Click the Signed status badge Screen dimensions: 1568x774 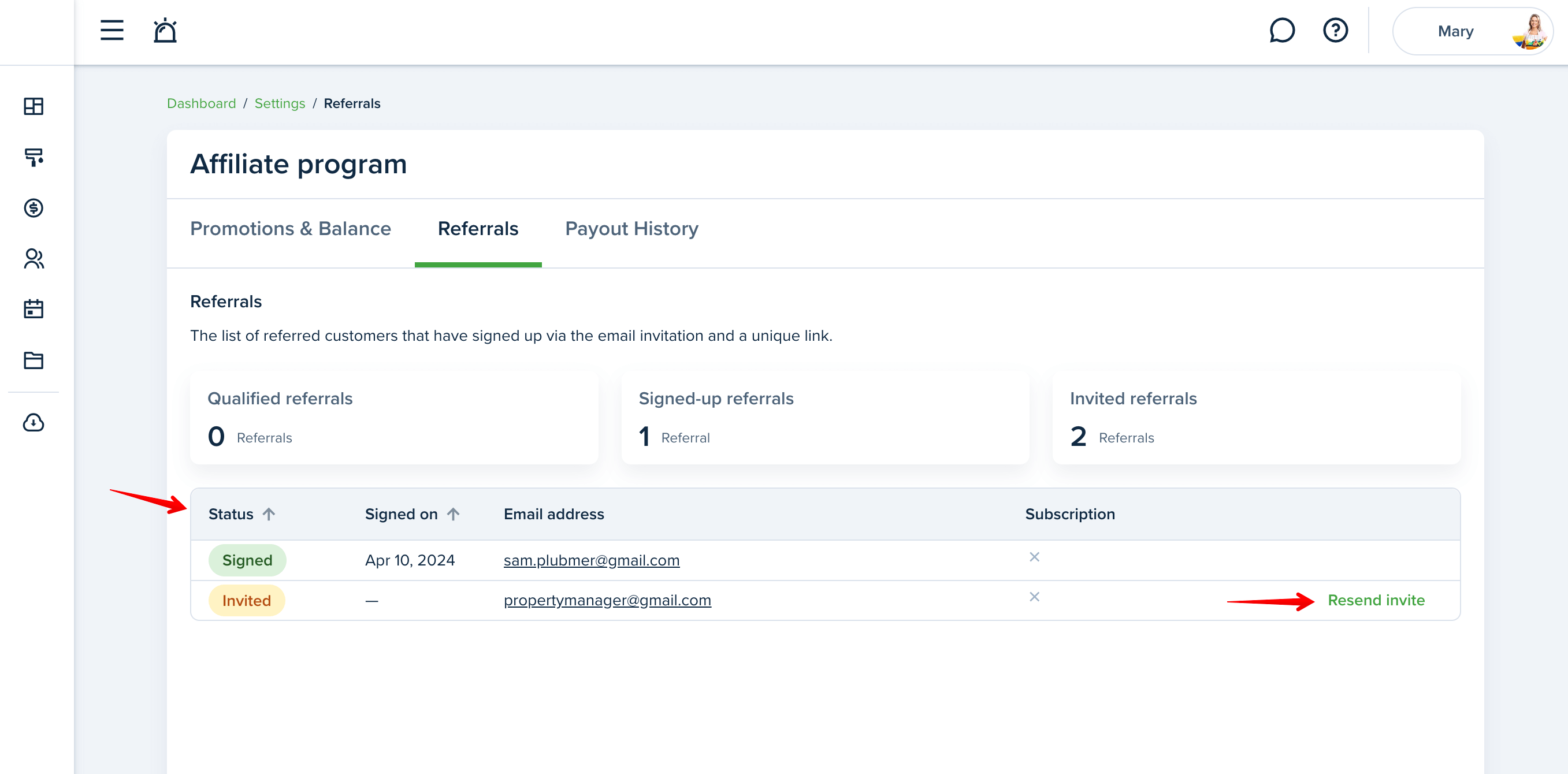pyautogui.click(x=247, y=560)
